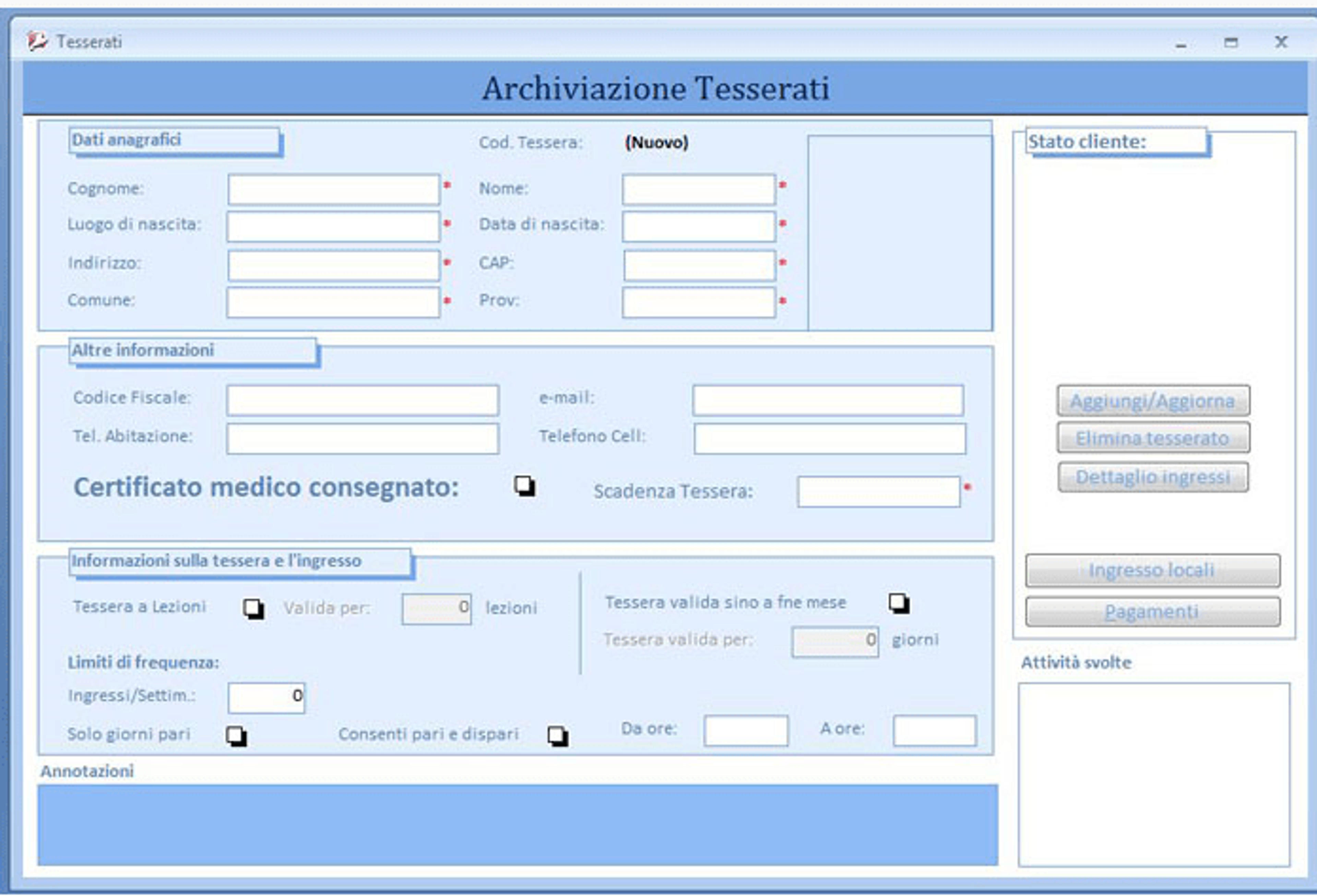Select the Indirizzo input field
The width and height of the screenshot is (1317, 896).
[x=334, y=266]
